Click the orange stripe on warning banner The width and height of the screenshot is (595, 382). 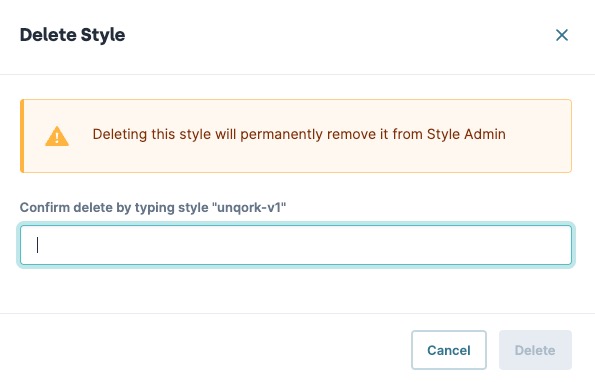pos(22,136)
